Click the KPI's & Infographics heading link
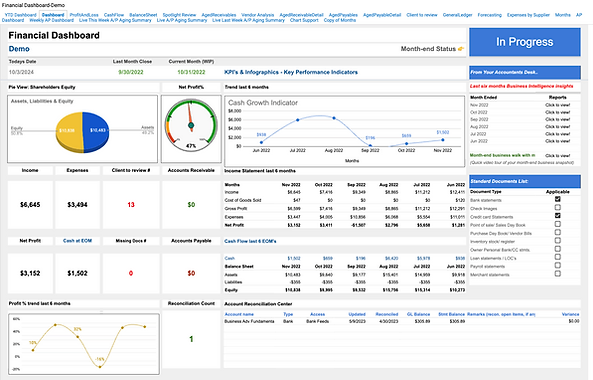The height and width of the screenshot is (380, 593). [291, 72]
